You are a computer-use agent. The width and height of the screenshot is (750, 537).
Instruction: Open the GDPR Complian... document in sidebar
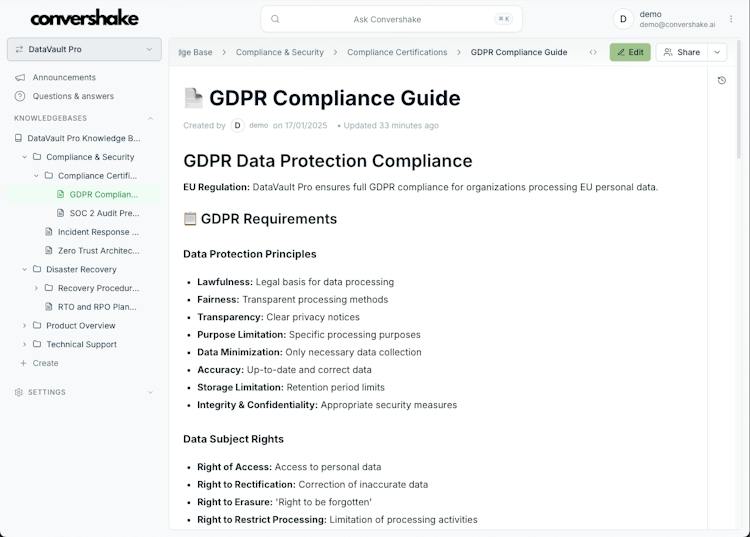click(103, 194)
